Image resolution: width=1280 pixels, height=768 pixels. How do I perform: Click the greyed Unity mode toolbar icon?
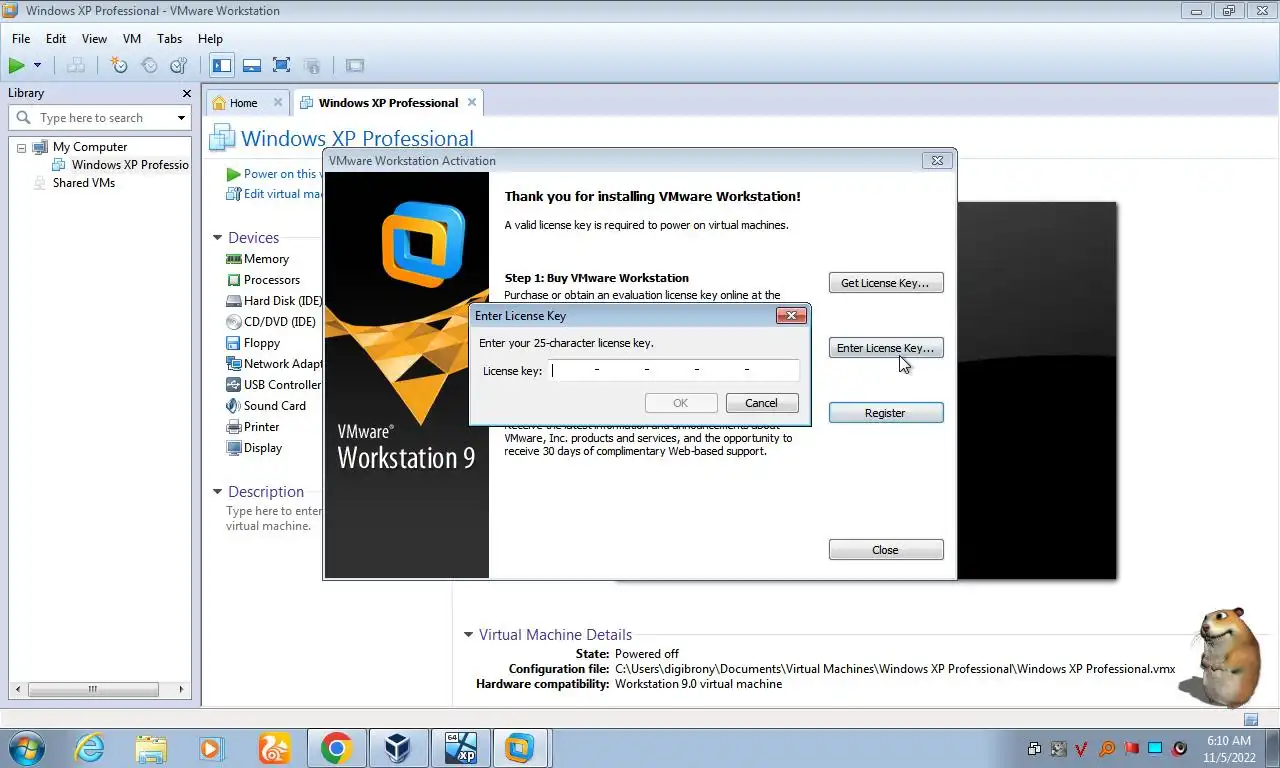312,66
